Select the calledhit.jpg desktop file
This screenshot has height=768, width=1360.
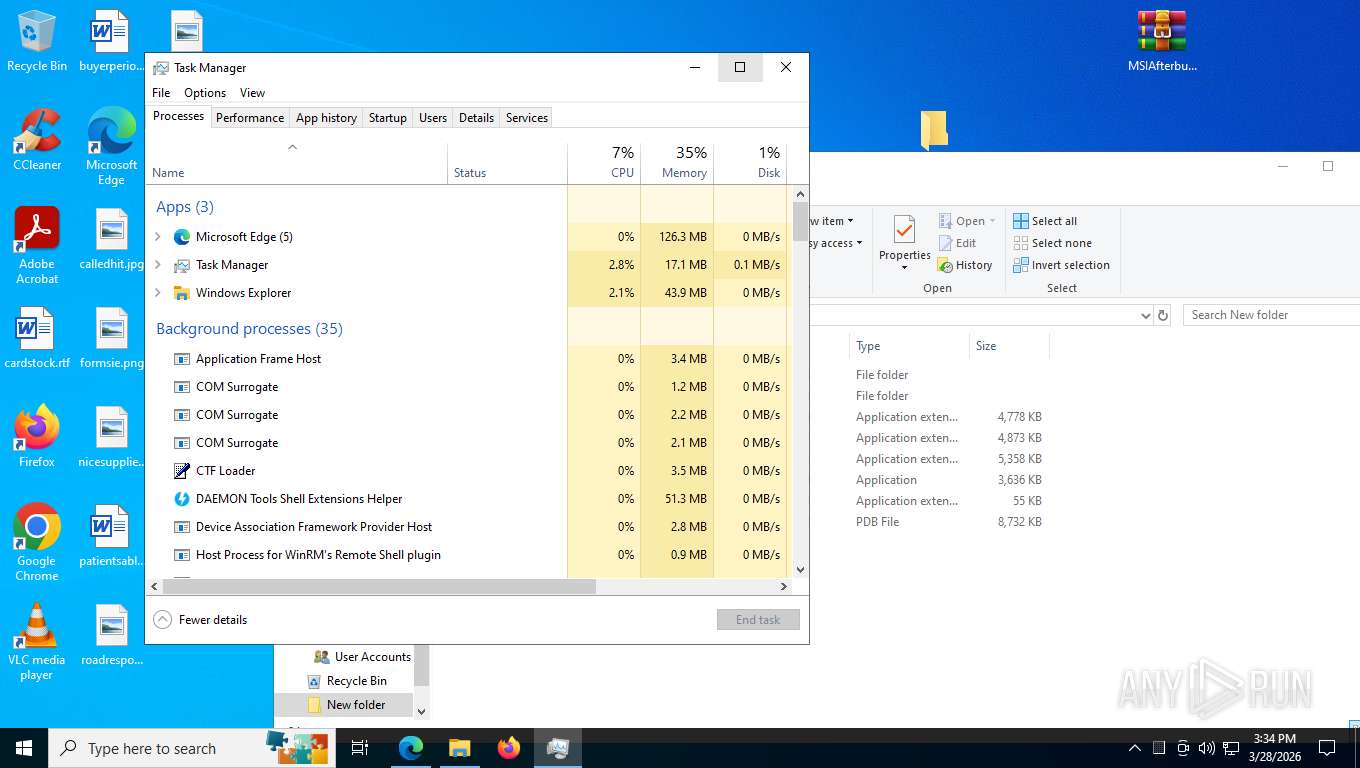111,239
